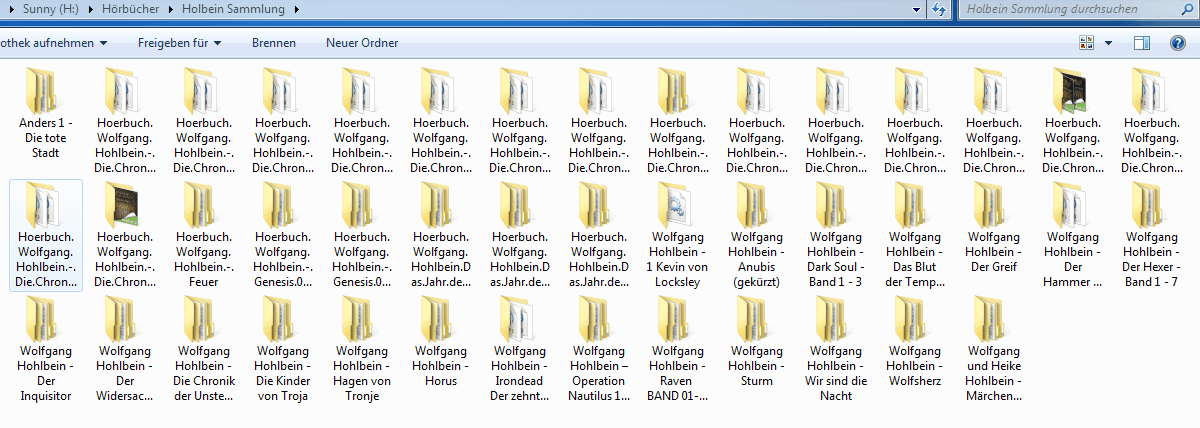Create a folder with 'Neuer Ordner'
The width and height of the screenshot is (1200, 428).
coord(362,43)
